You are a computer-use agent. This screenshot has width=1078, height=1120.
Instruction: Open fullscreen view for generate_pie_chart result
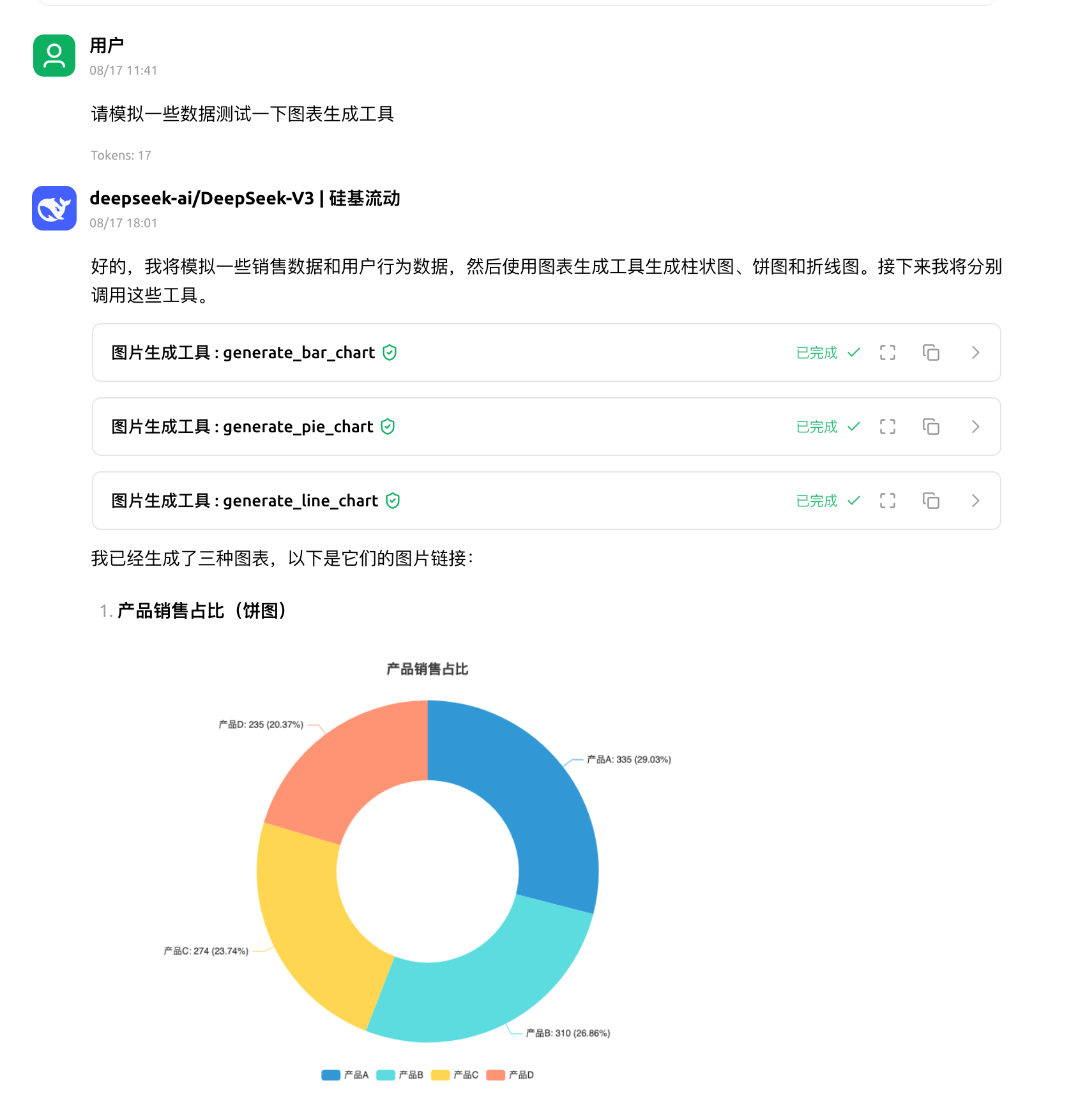[x=887, y=427]
